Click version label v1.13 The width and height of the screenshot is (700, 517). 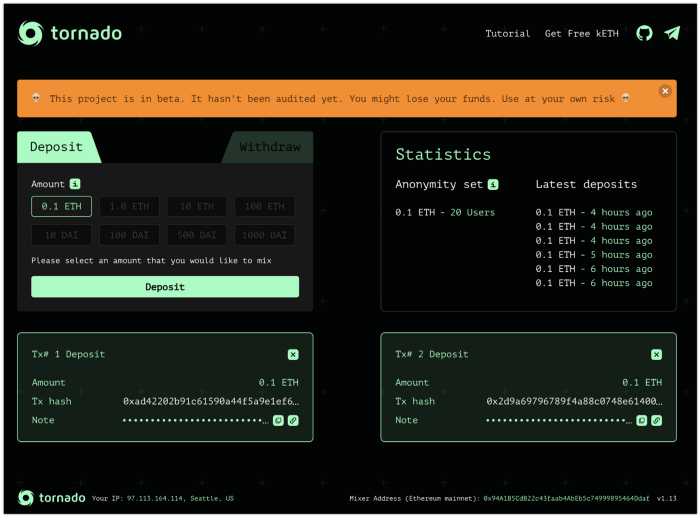[667, 498]
